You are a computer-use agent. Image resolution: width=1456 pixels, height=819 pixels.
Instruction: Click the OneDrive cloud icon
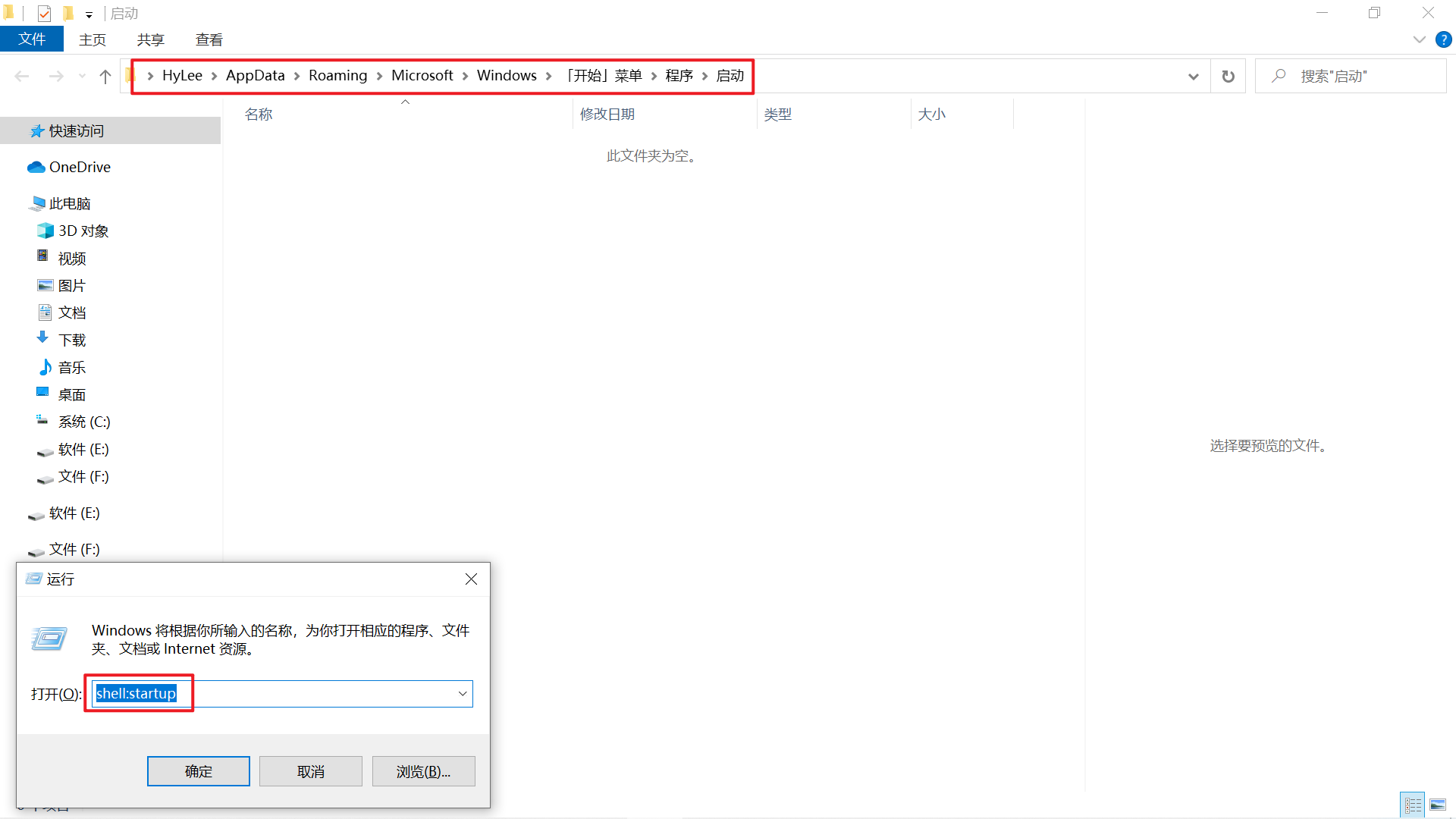tap(36, 167)
